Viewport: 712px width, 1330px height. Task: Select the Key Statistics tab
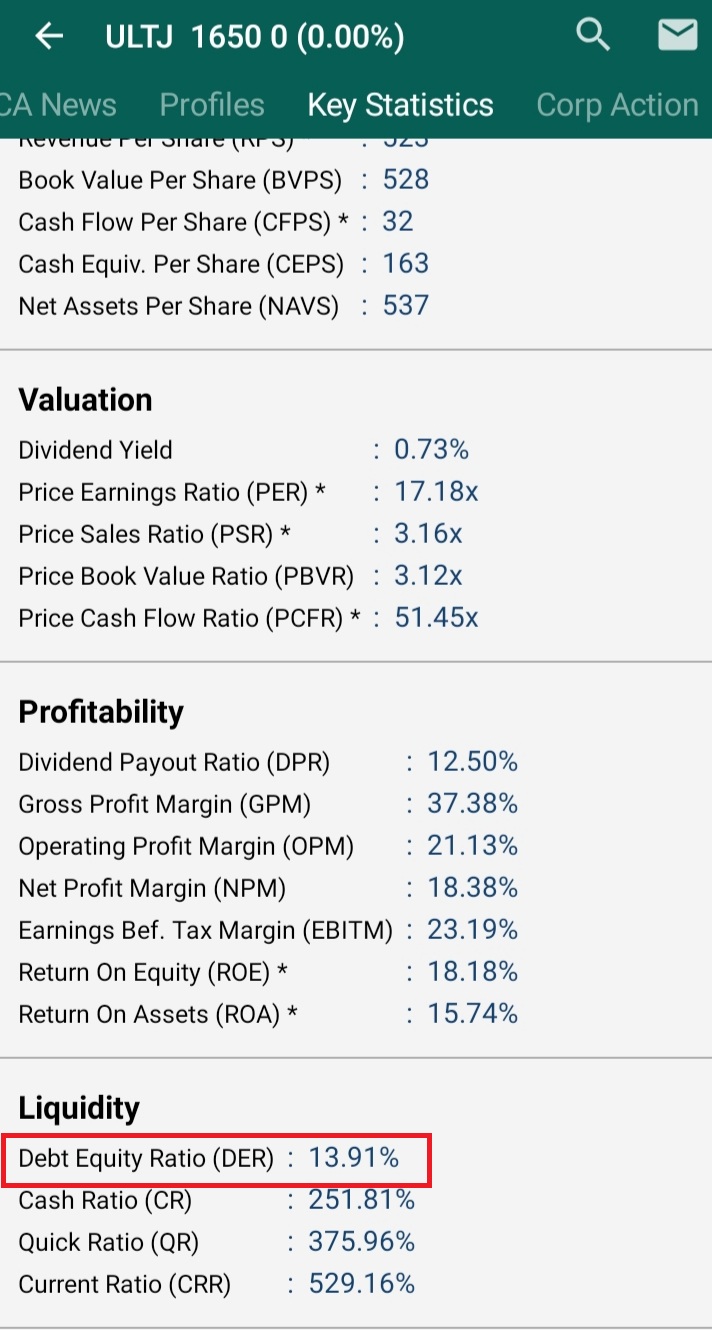coord(400,104)
